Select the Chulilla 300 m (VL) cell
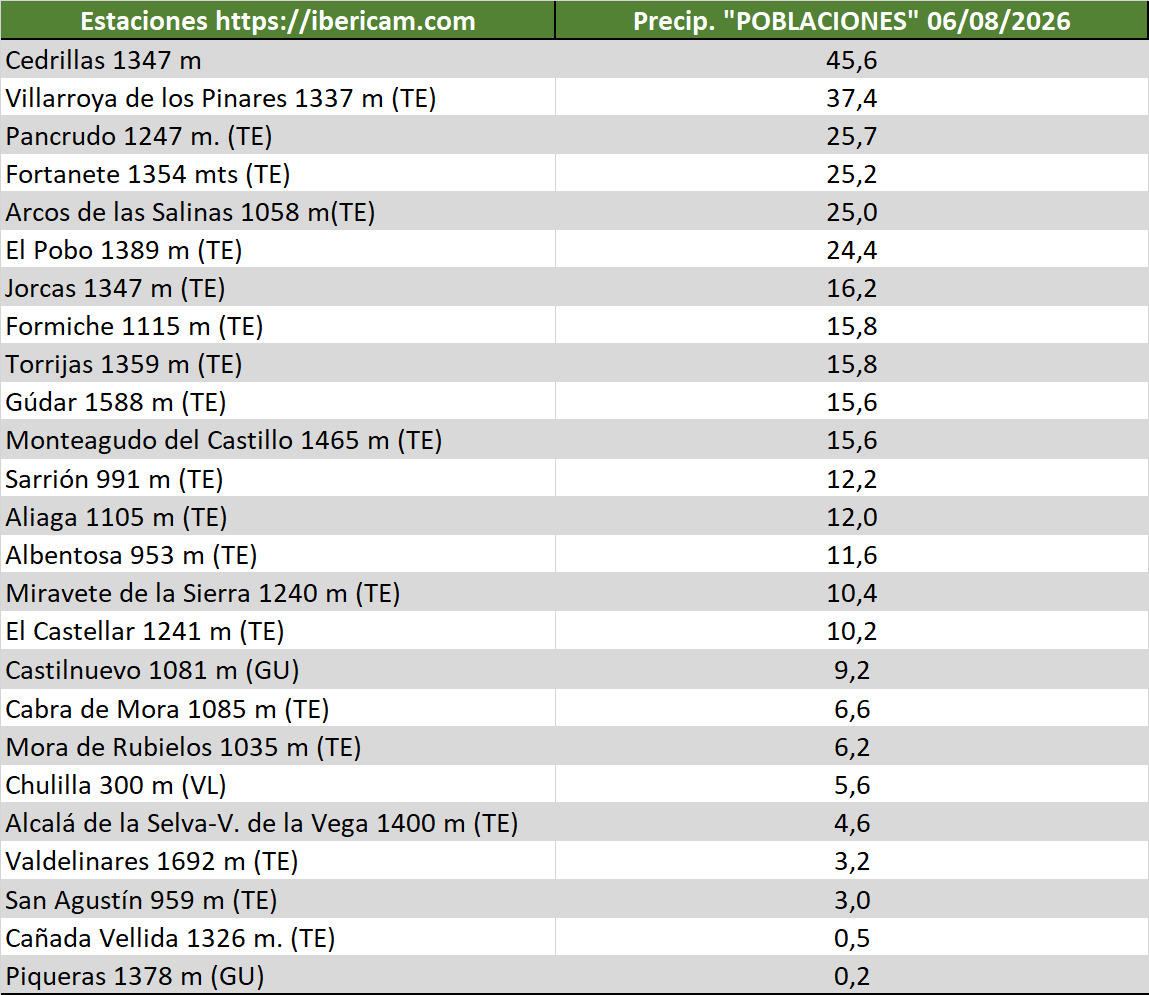The height and width of the screenshot is (995, 1149). point(278,785)
